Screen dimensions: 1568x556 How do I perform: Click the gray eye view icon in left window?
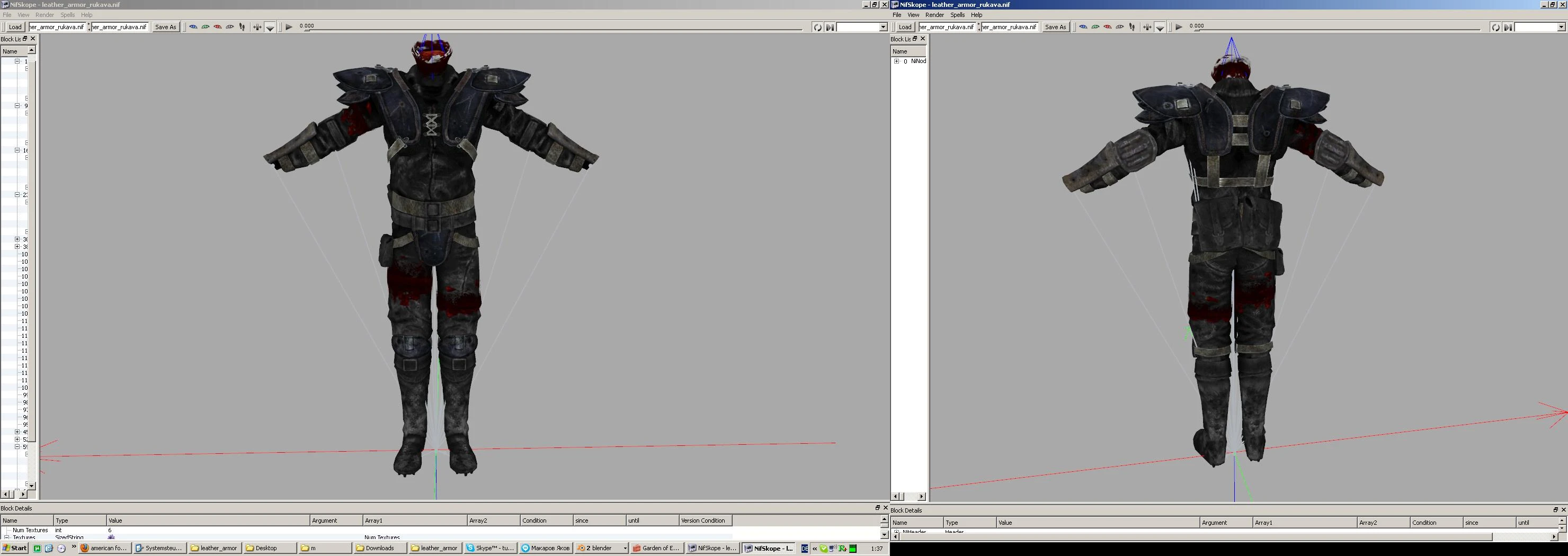tap(229, 27)
